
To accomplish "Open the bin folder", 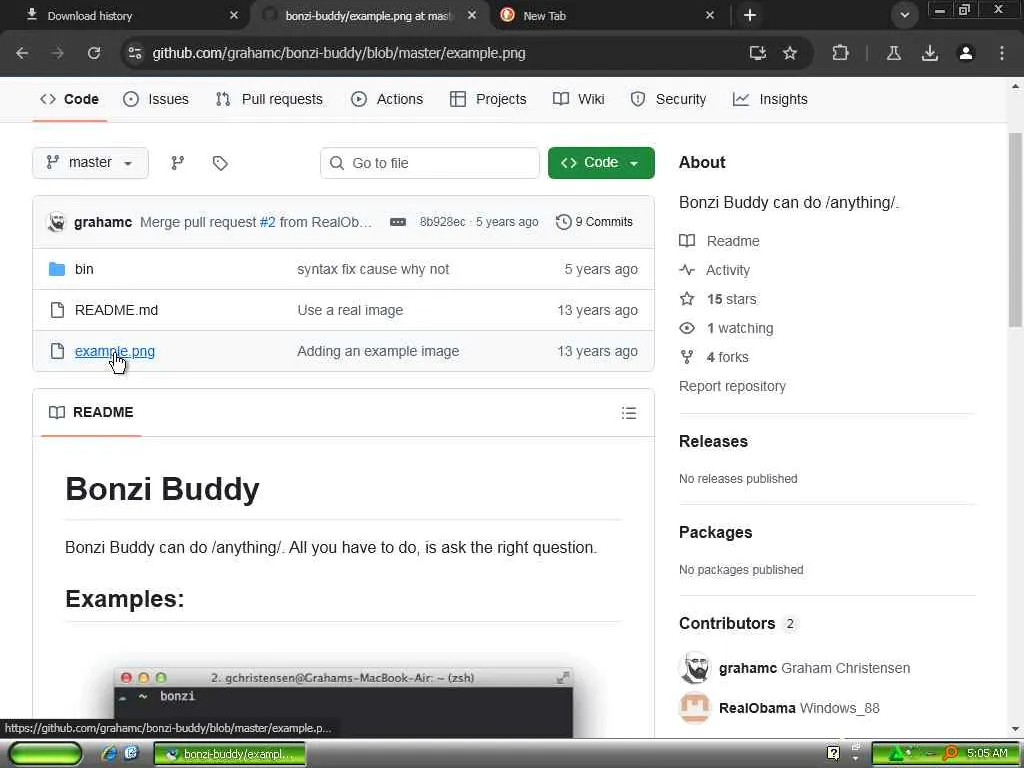I will (84, 269).
